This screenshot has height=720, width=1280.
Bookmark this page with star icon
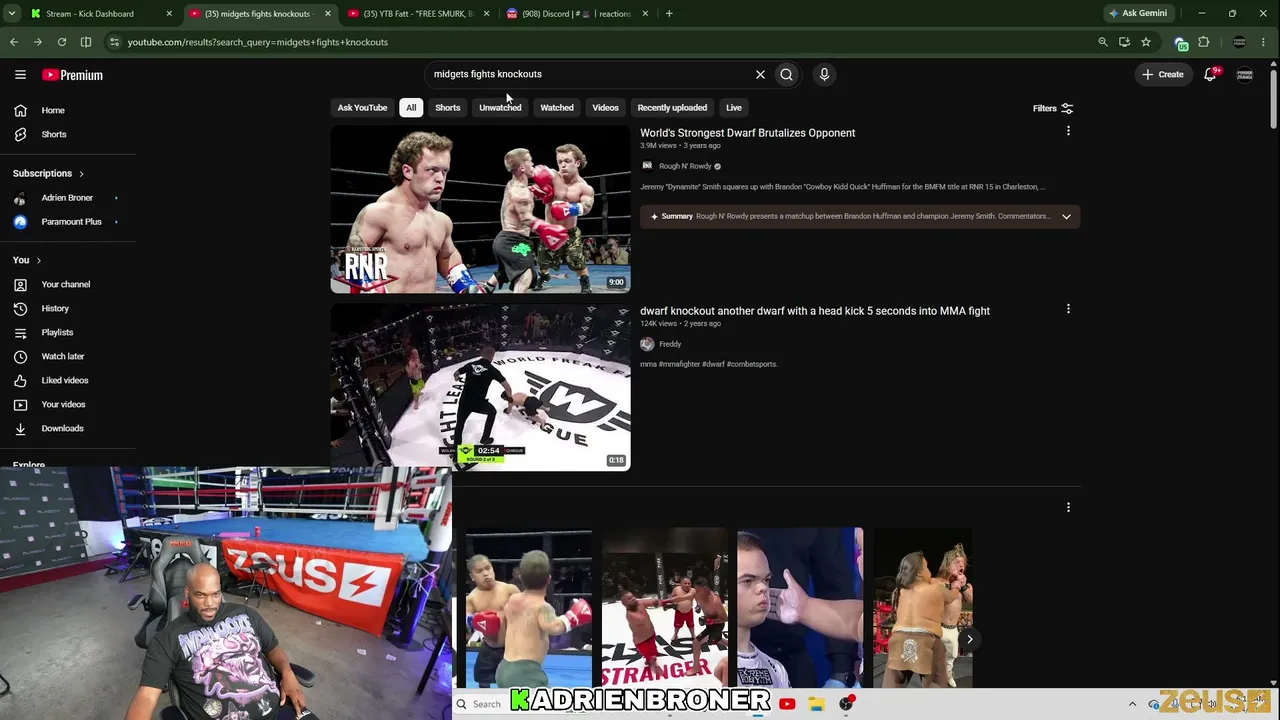pos(1146,42)
